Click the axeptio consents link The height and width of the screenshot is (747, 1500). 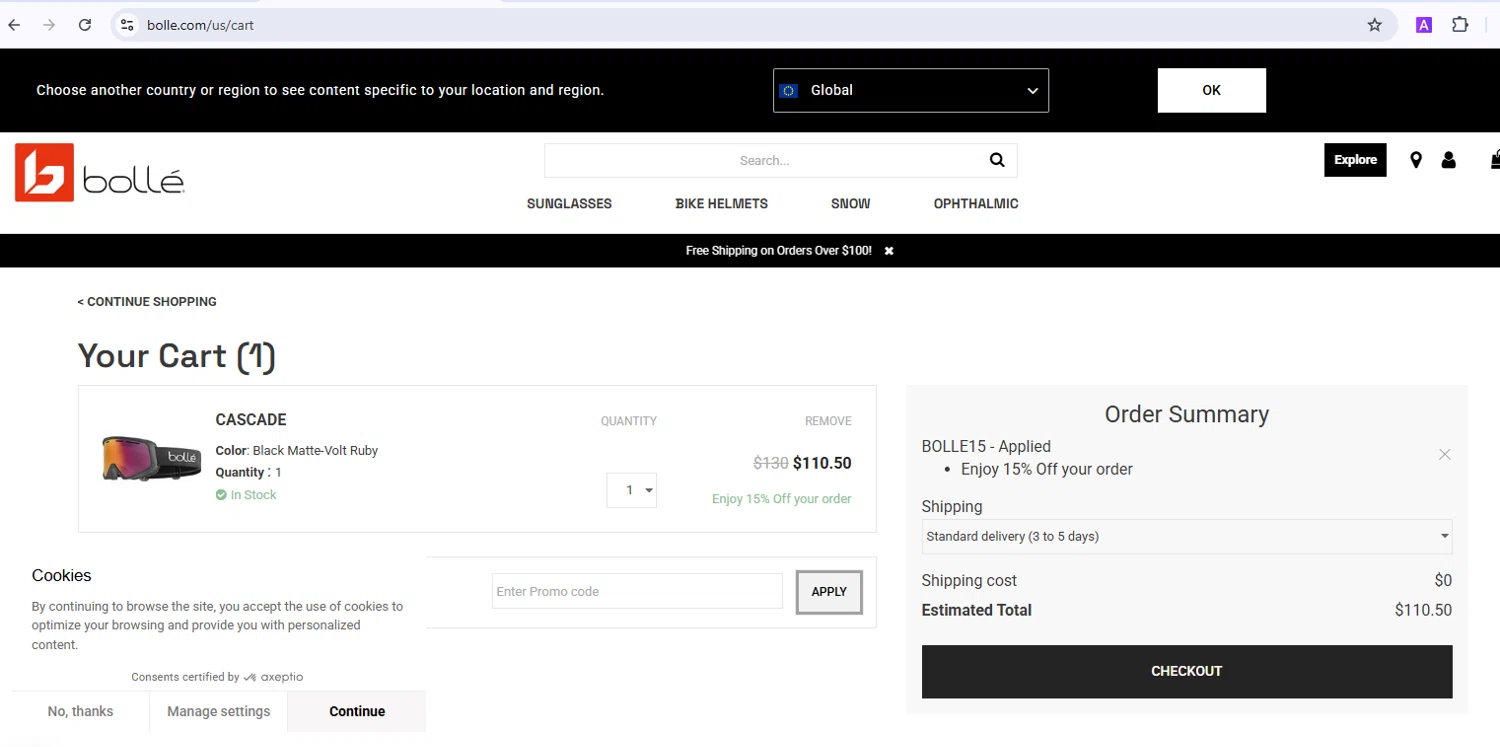pos(217,677)
